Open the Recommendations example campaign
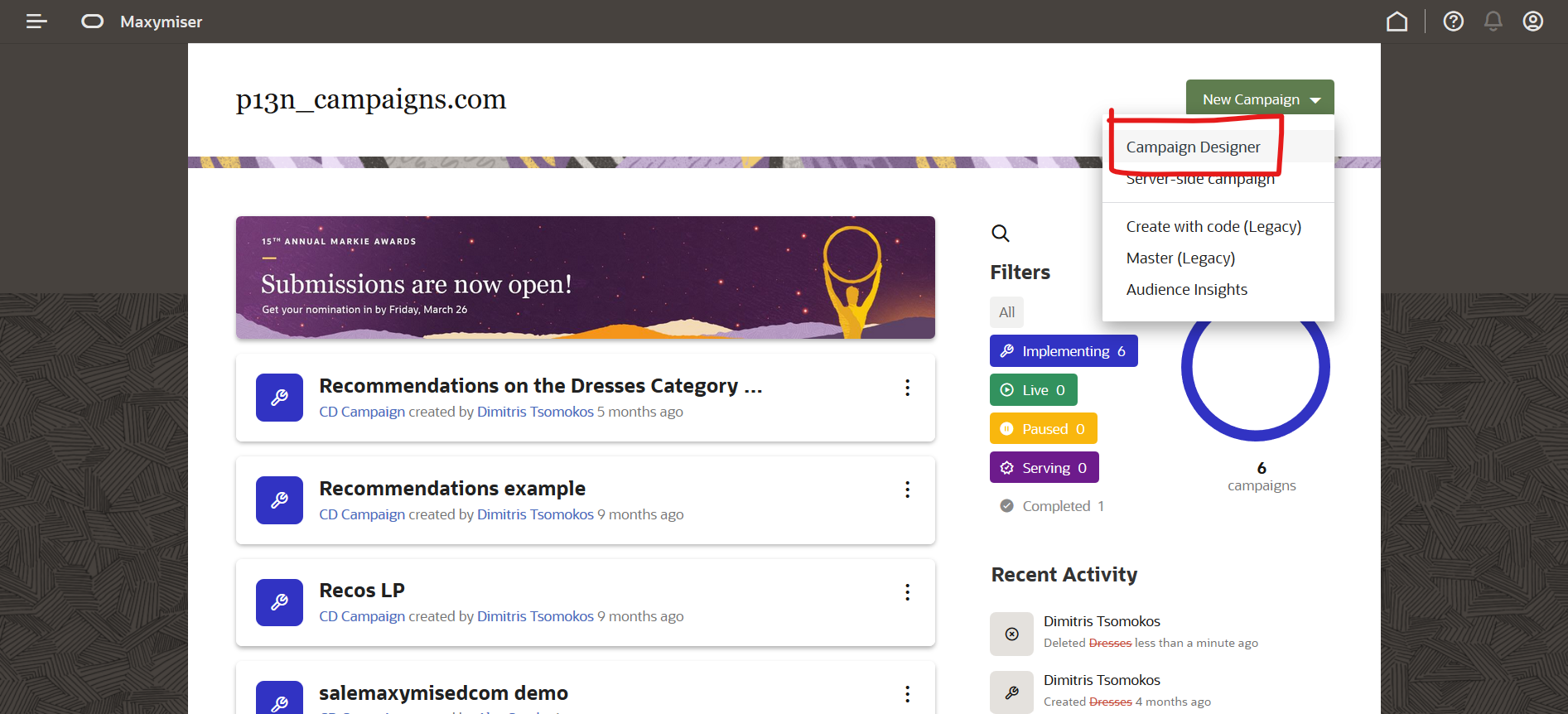 452,489
